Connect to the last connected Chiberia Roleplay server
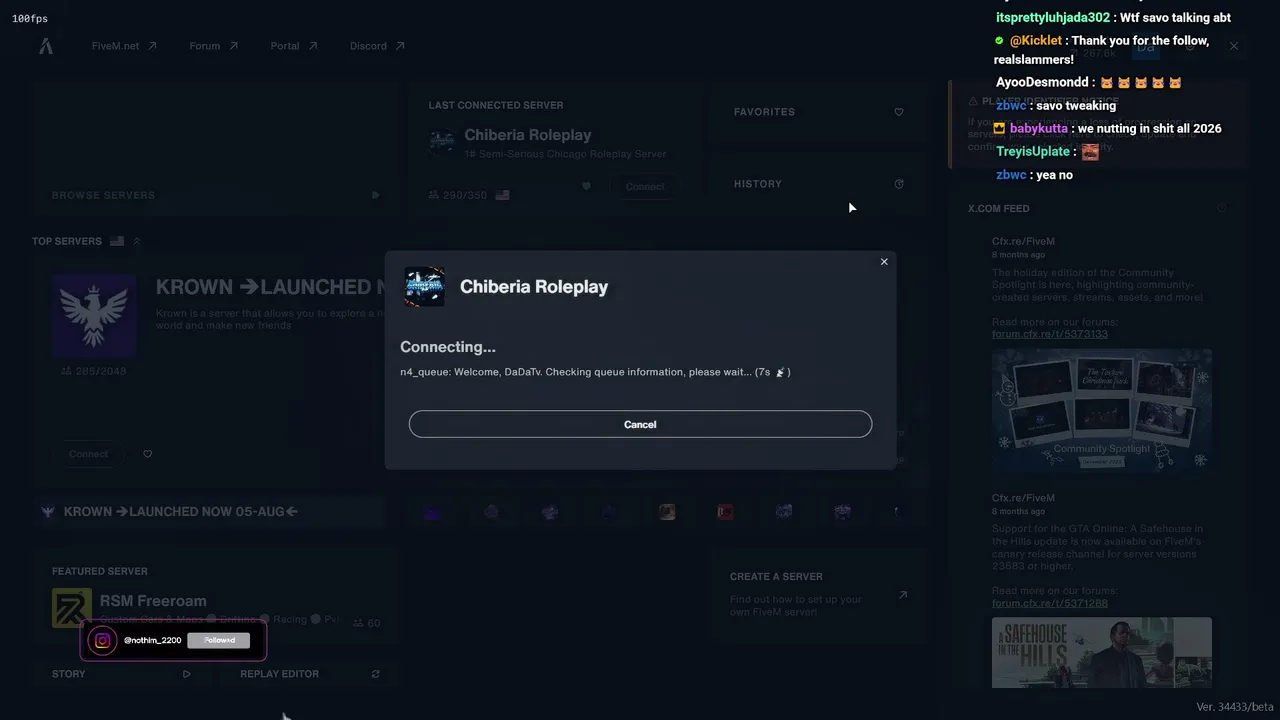Viewport: 1280px width, 720px height. tap(645, 186)
